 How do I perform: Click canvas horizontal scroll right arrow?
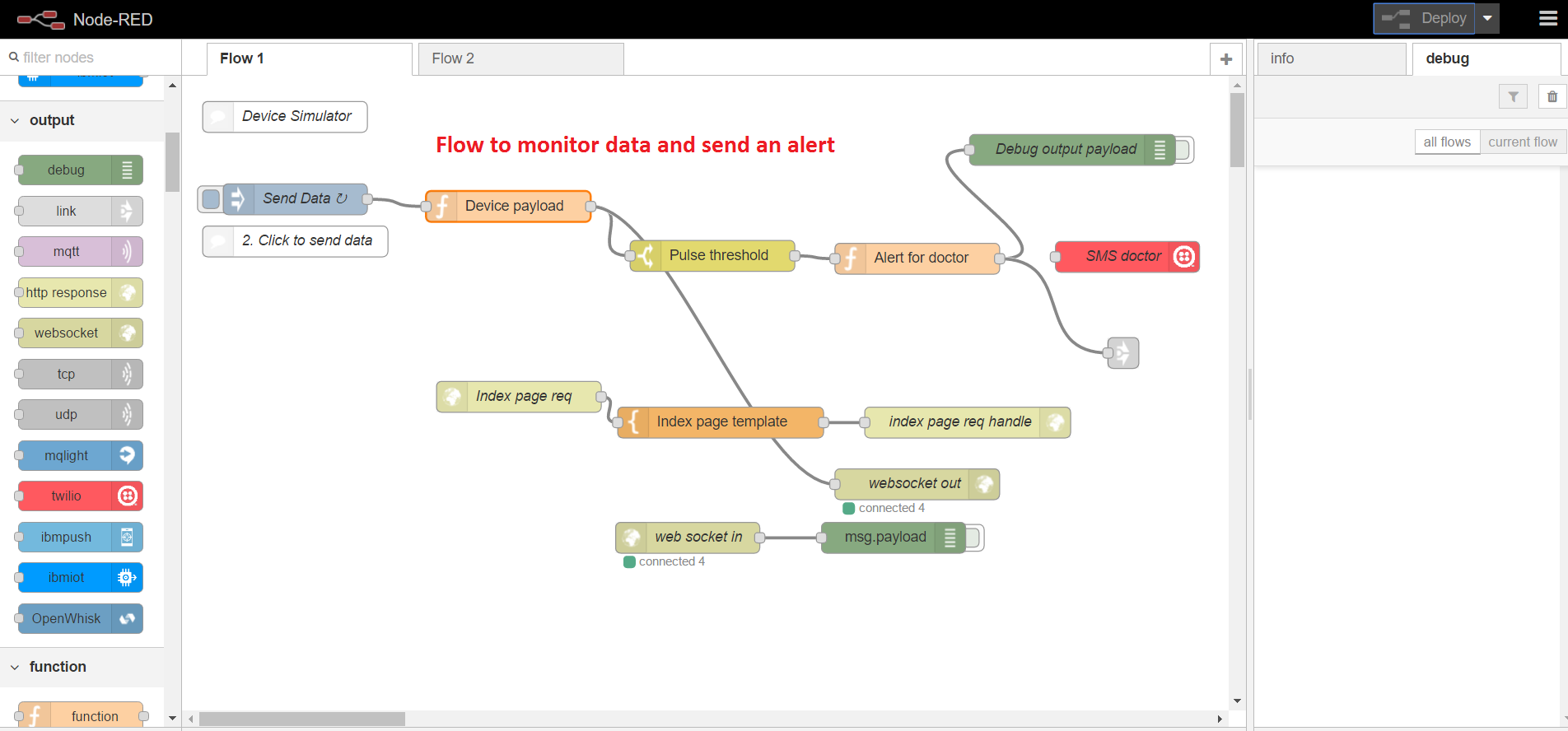1220,719
